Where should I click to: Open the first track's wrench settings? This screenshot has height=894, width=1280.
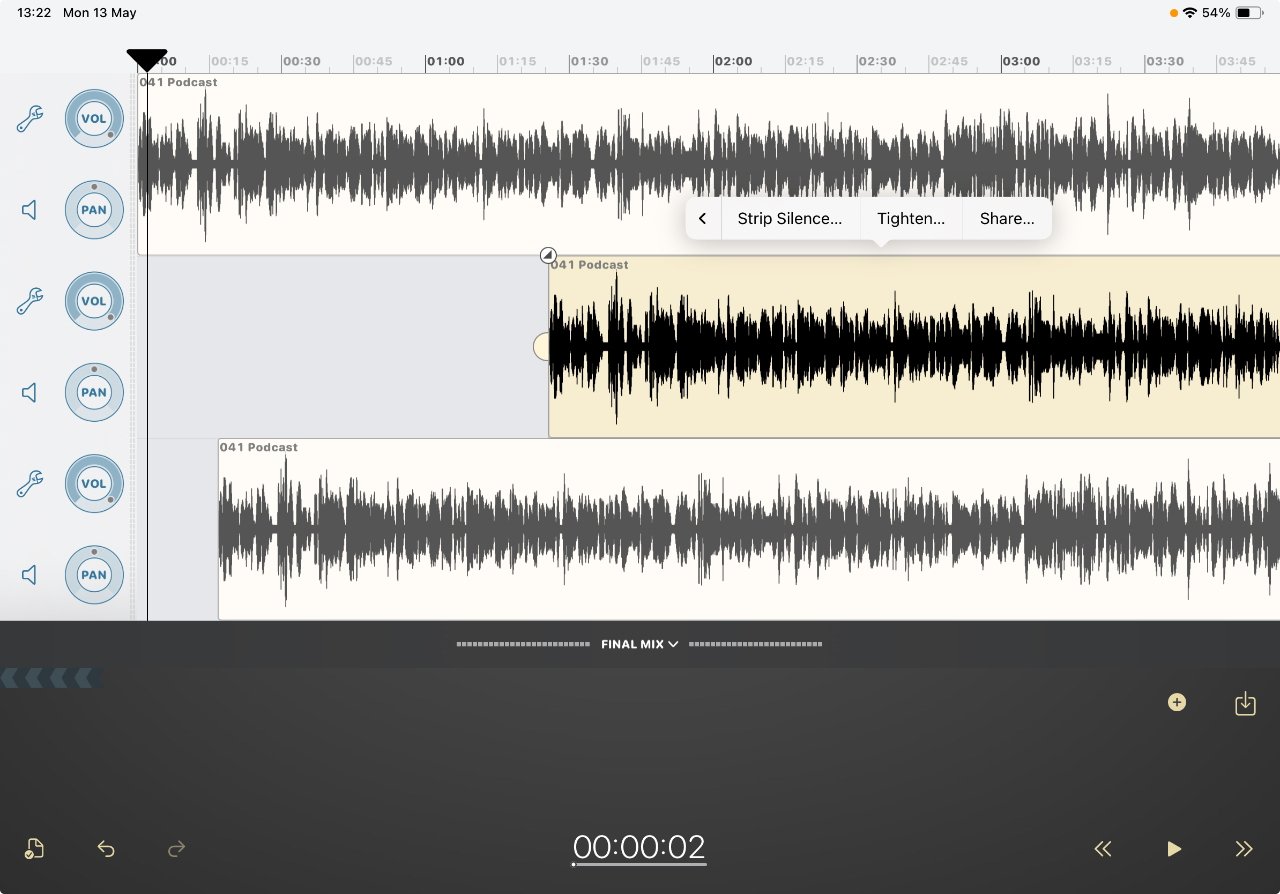30,119
